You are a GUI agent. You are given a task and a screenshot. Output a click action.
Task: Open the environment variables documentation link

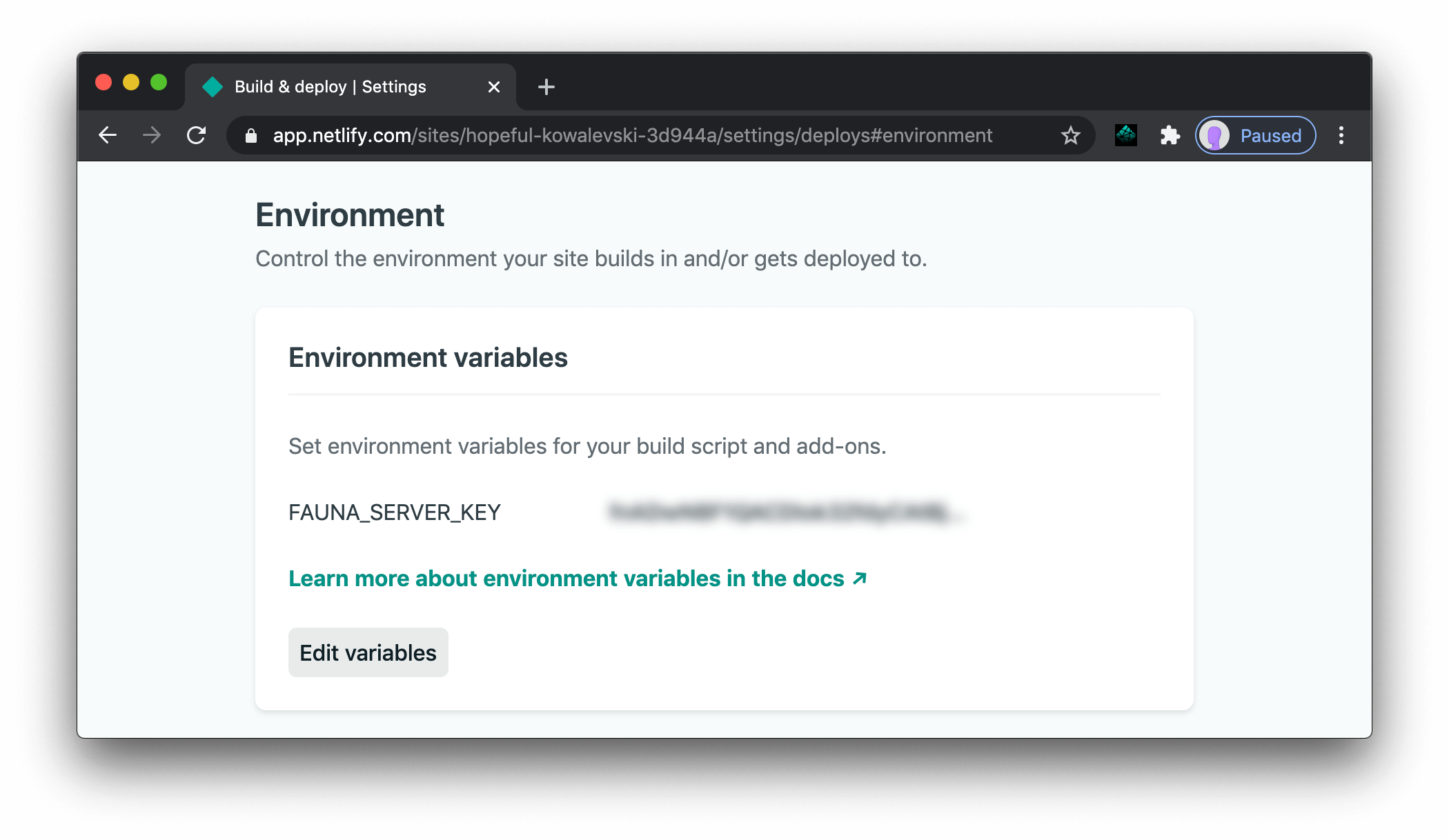[x=578, y=579]
